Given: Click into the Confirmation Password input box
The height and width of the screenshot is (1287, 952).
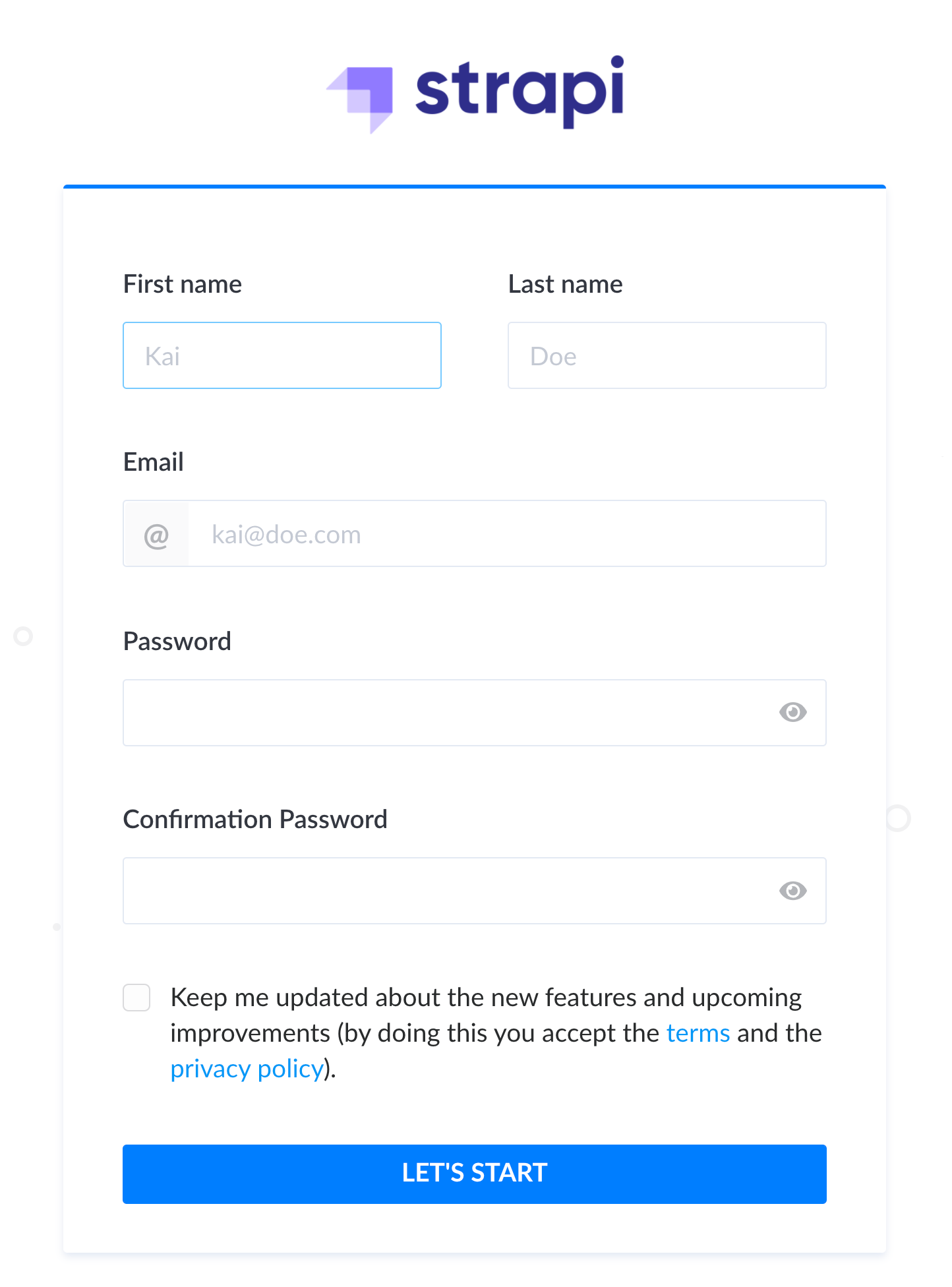Looking at the screenshot, I should pos(475,891).
